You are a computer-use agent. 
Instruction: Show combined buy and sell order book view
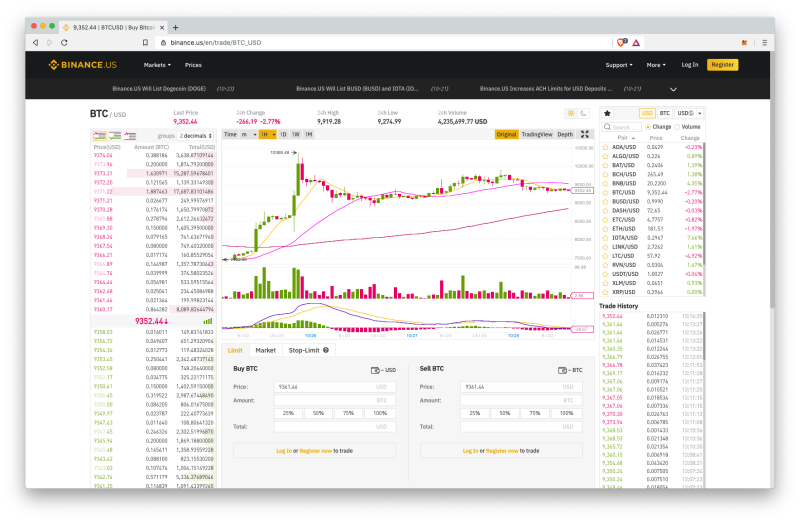click(99, 136)
